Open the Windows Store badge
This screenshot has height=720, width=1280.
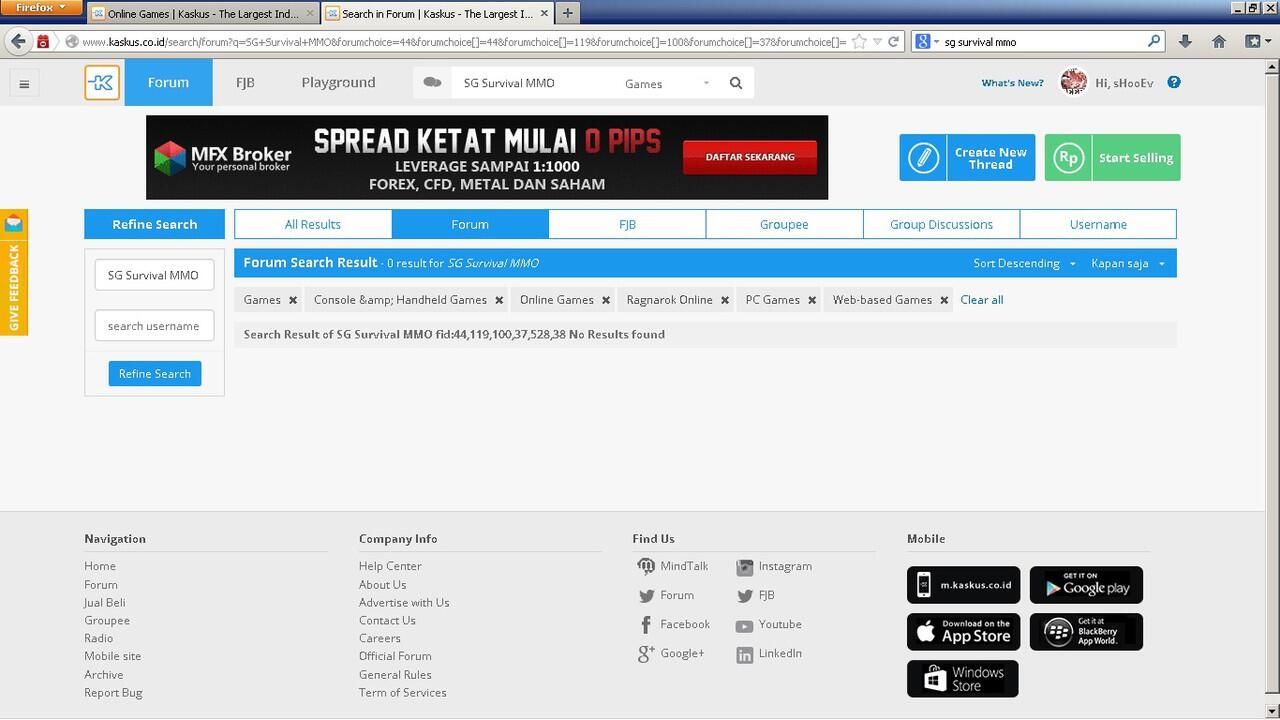962,679
